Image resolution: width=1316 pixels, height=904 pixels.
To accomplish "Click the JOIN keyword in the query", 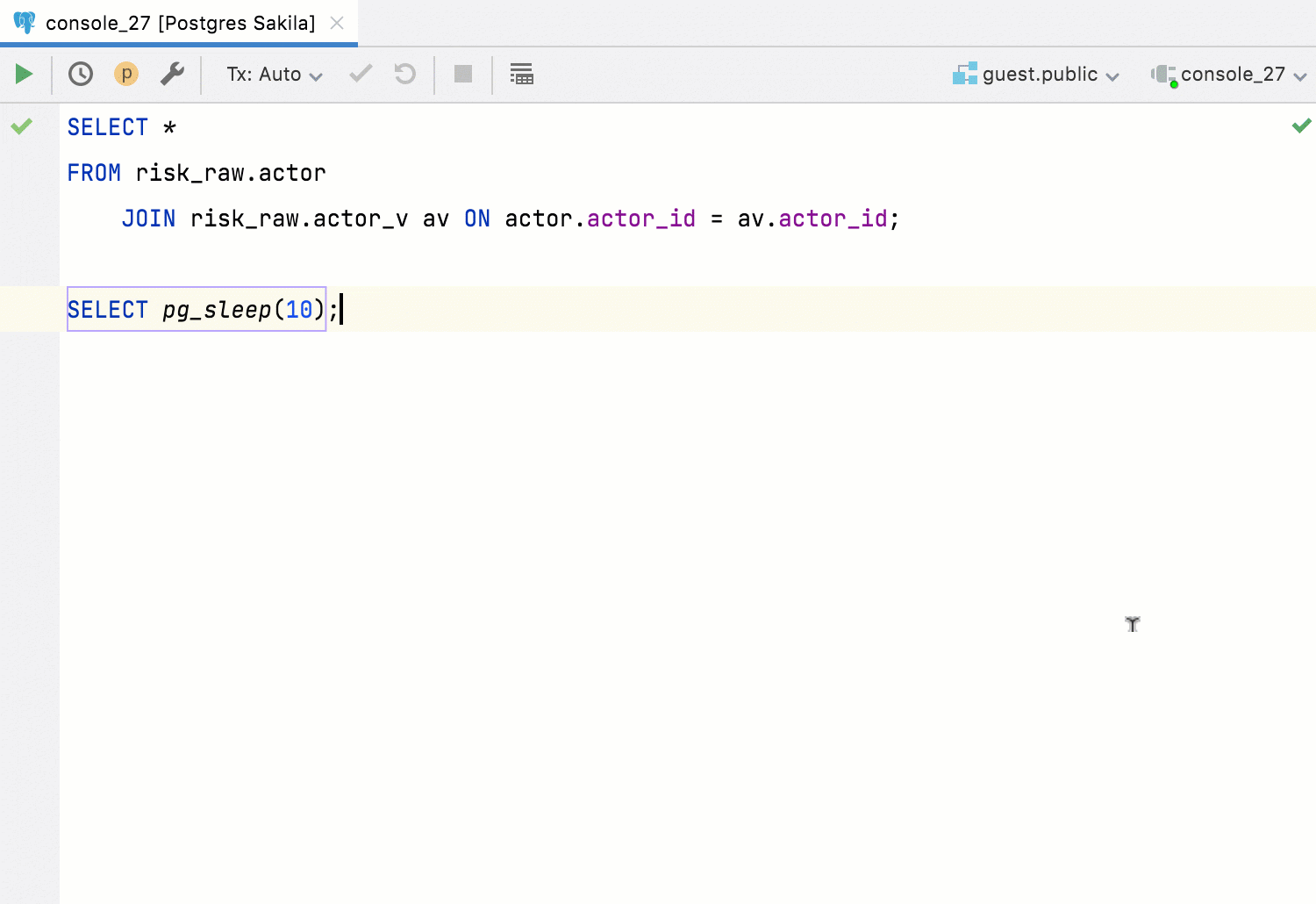I will [x=148, y=219].
